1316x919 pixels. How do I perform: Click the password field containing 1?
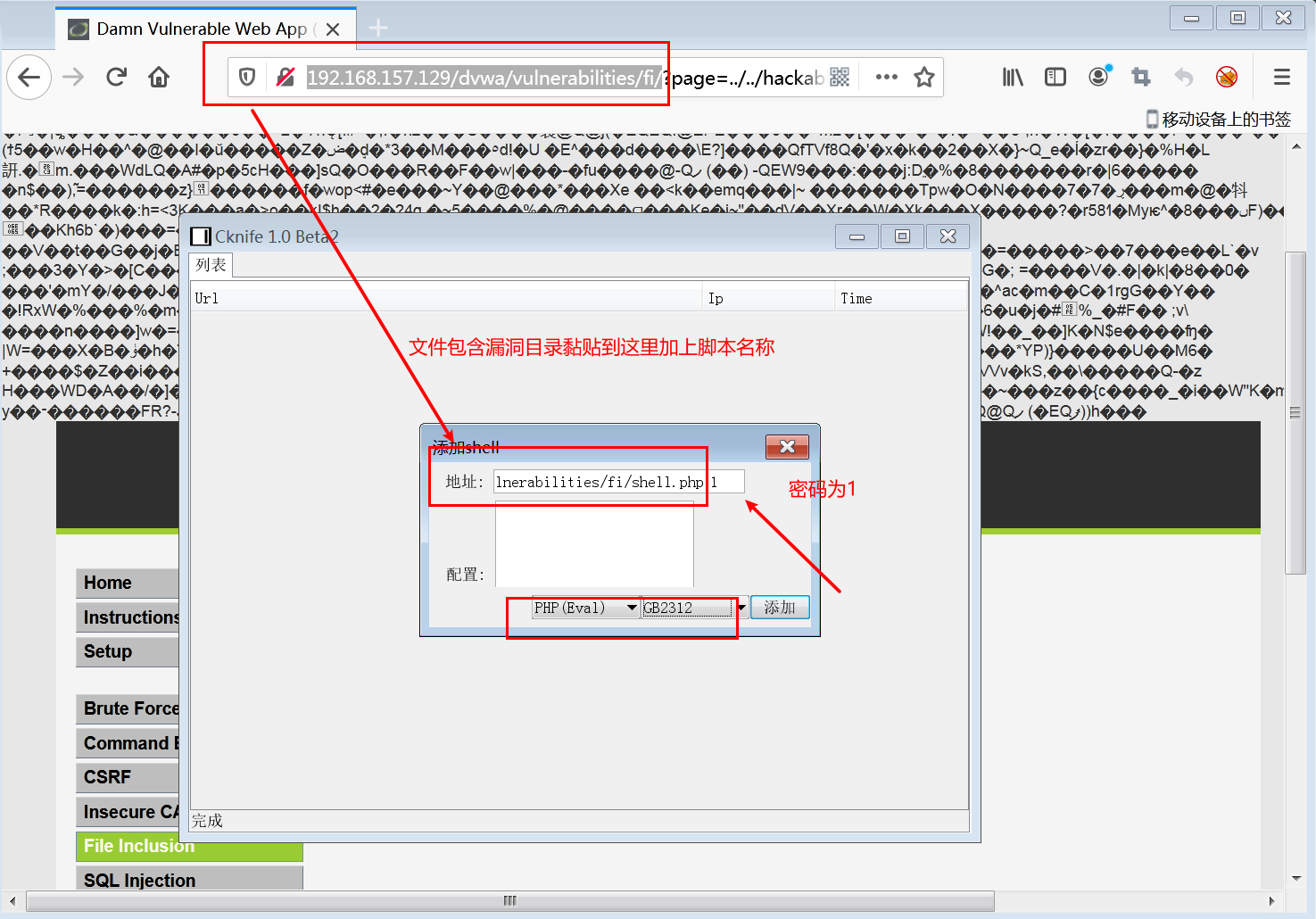click(726, 482)
